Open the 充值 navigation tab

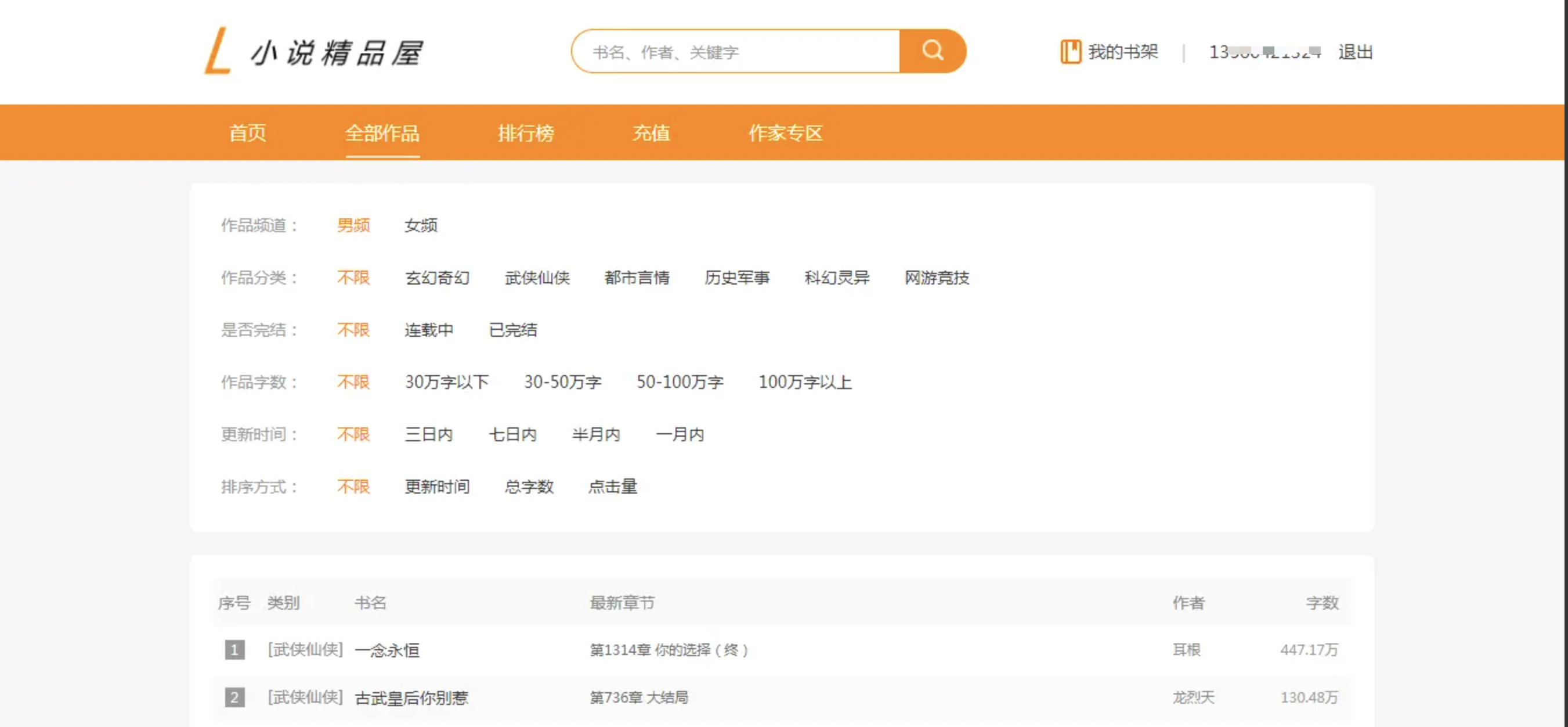click(651, 133)
